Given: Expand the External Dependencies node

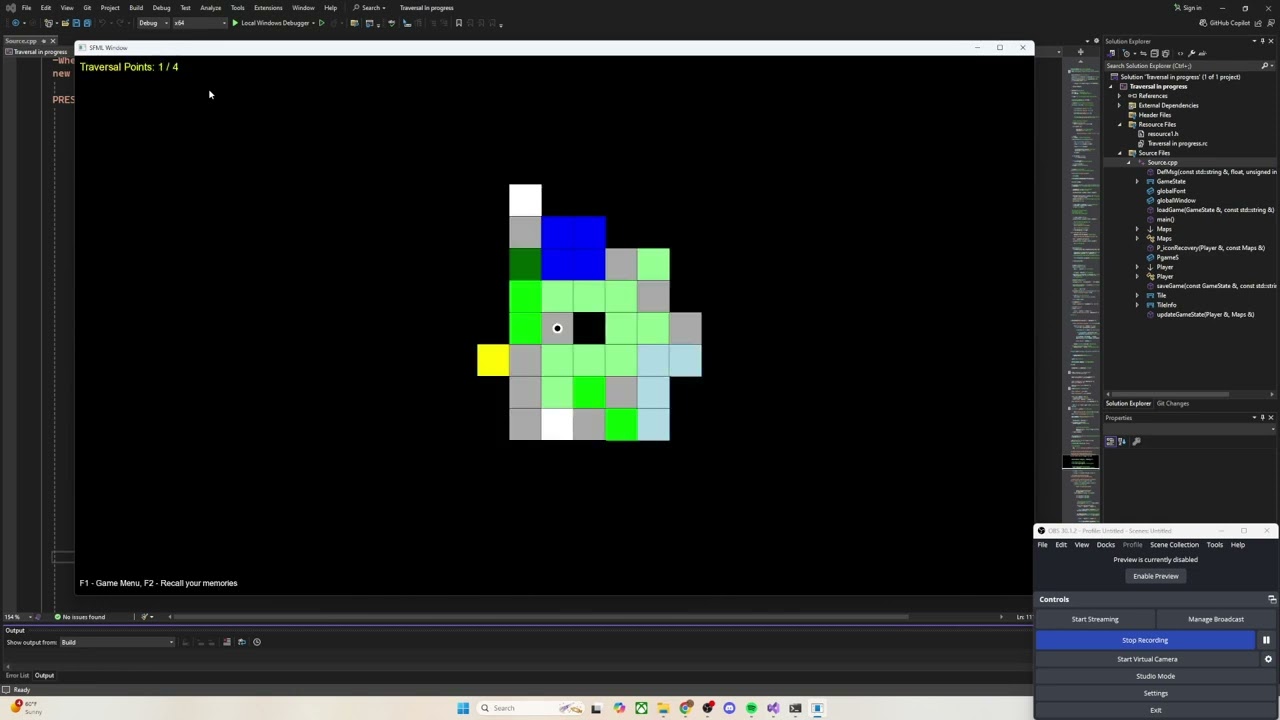Looking at the screenshot, I should 1120,105.
